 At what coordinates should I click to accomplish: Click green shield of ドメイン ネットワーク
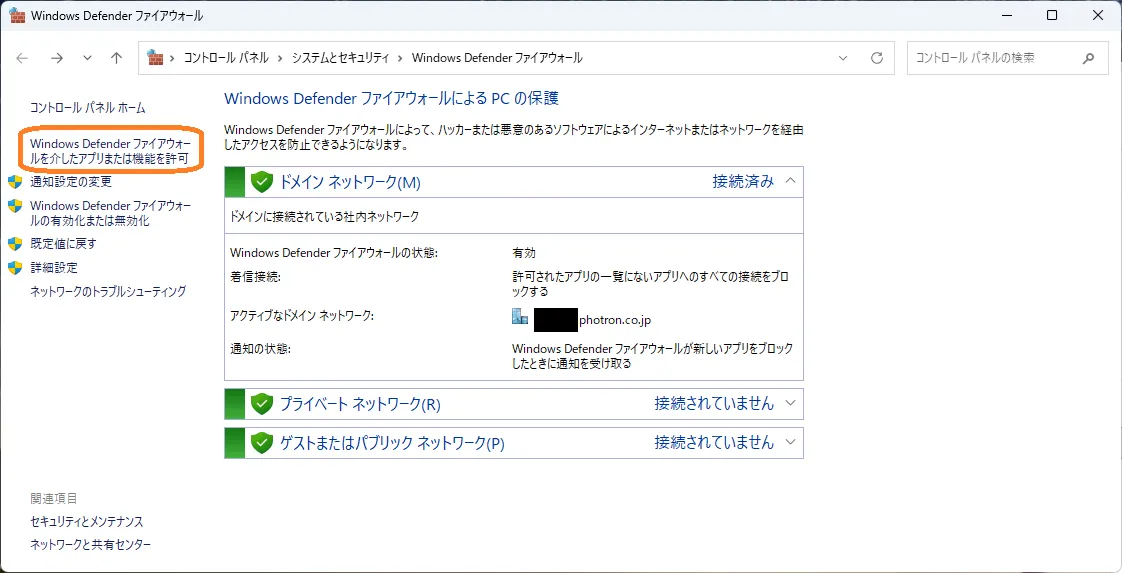pyautogui.click(x=262, y=182)
